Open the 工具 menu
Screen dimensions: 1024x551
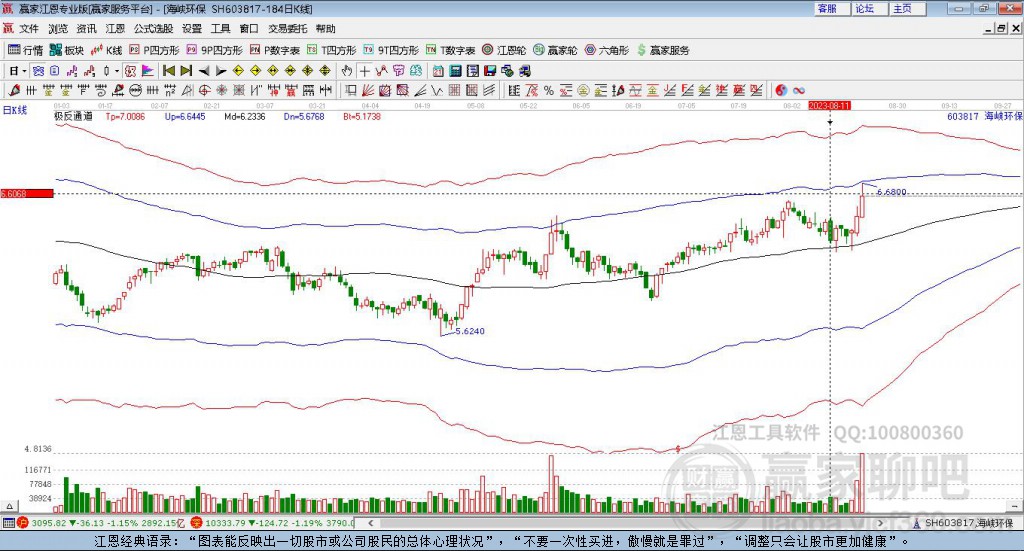click(x=220, y=29)
